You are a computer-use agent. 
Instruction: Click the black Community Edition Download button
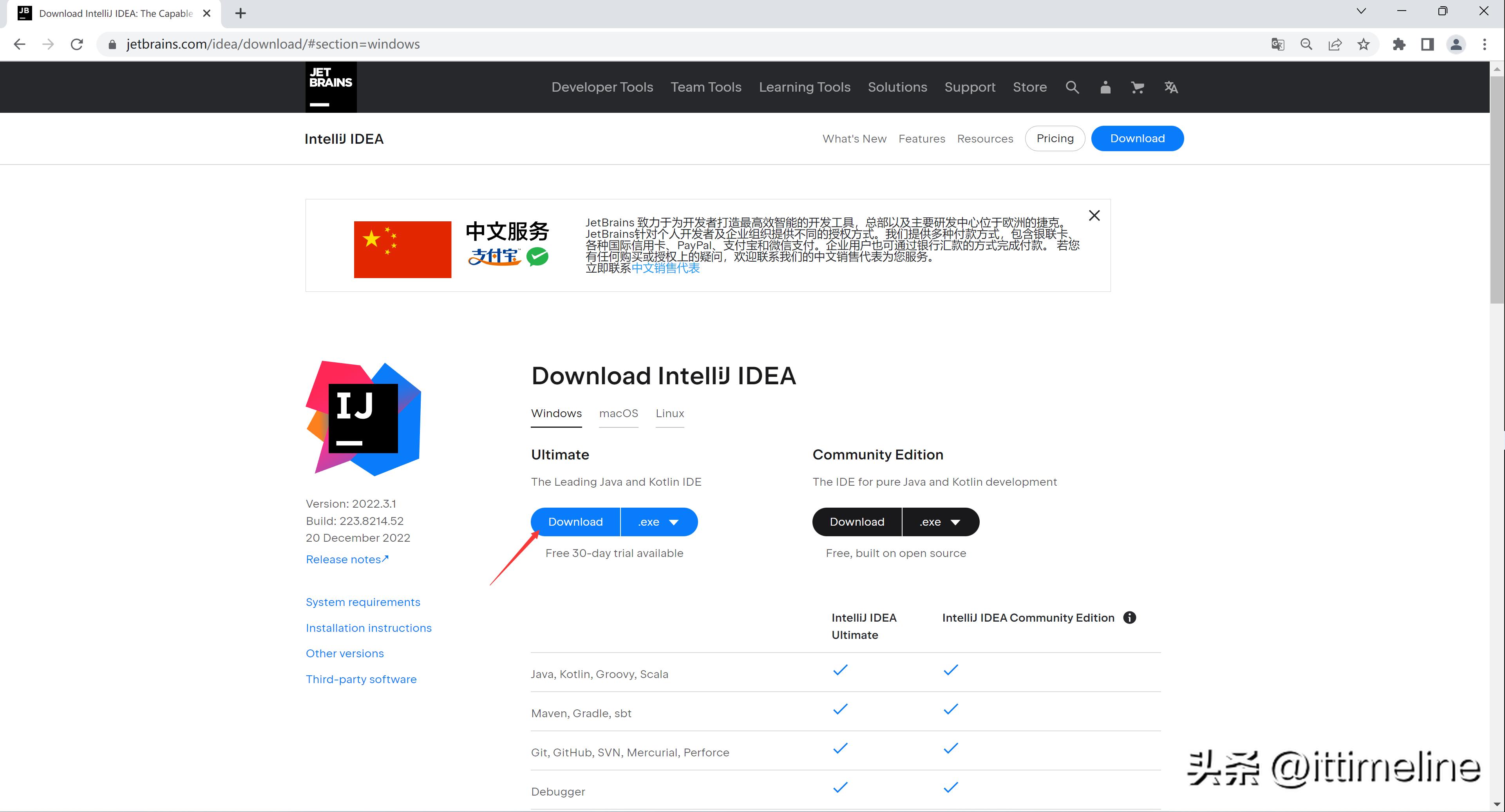(x=857, y=522)
